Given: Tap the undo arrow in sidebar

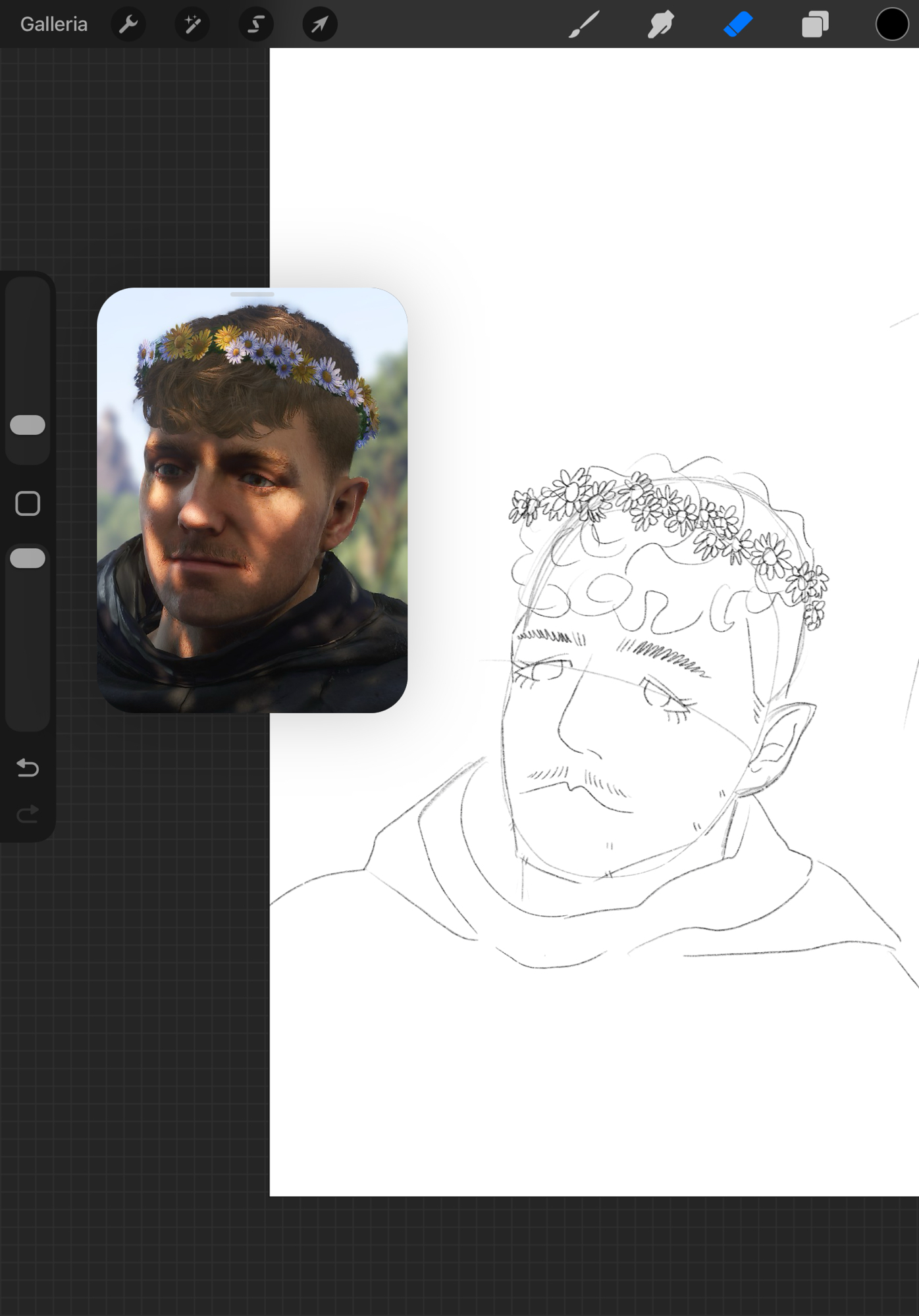Looking at the screenshot, I should click(x=28, y=767).
